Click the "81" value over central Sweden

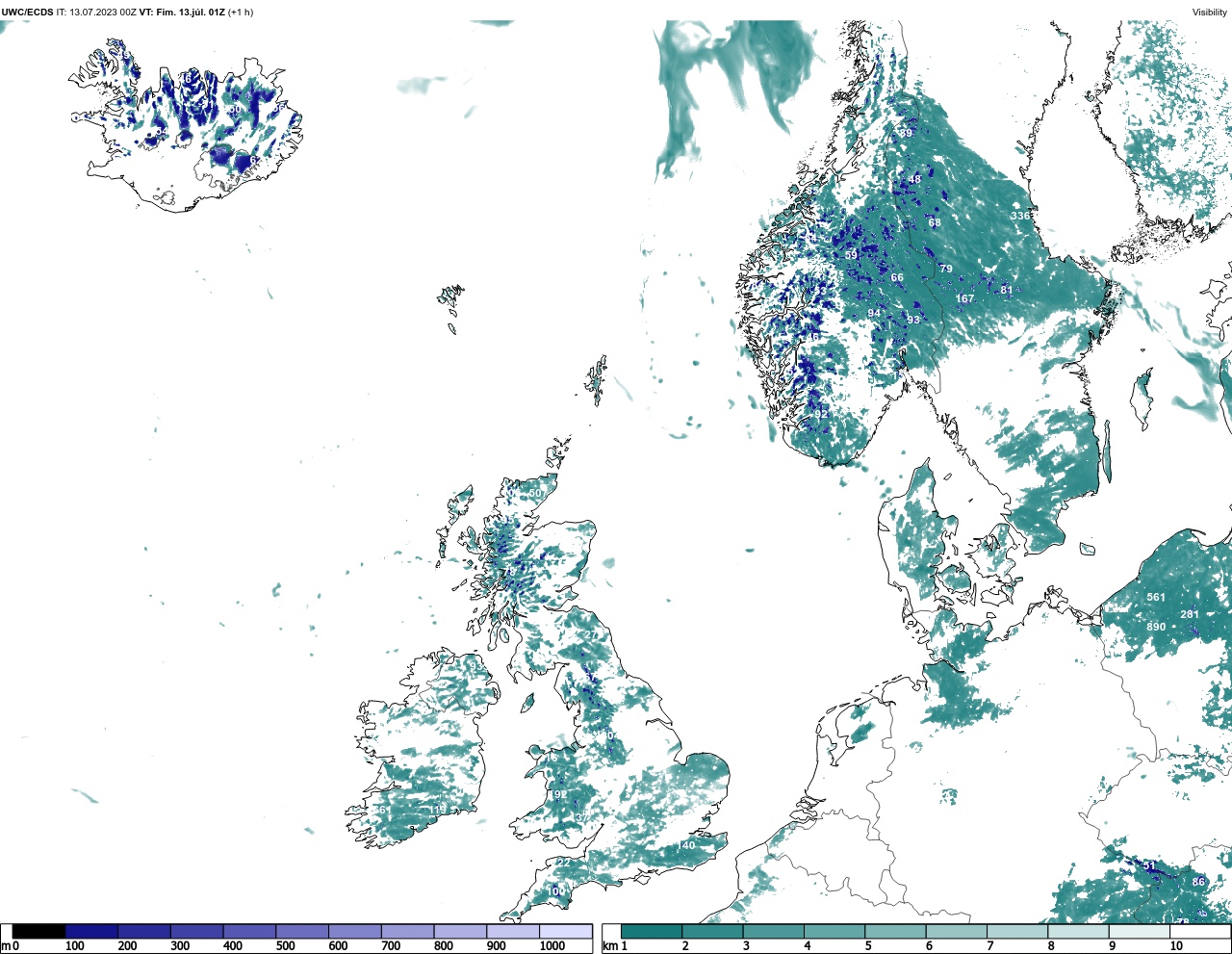1007,290
